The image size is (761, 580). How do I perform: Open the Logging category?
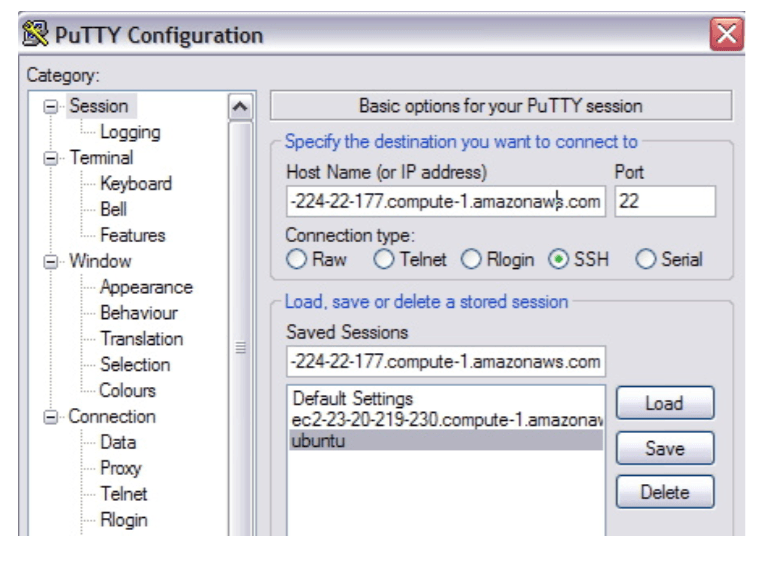(129, 132)
